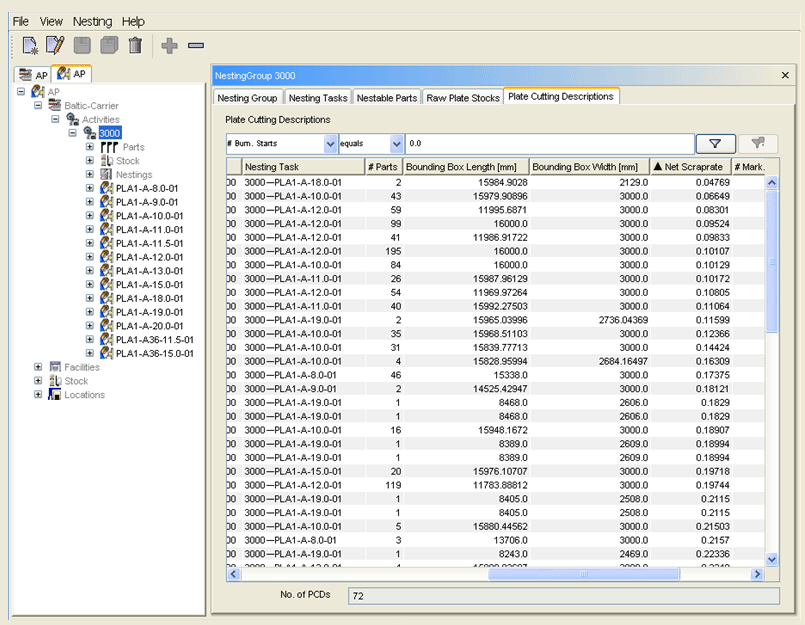Click the Stock icon under Facilities
Screen dimensions: 805x625
pos(55,381)
